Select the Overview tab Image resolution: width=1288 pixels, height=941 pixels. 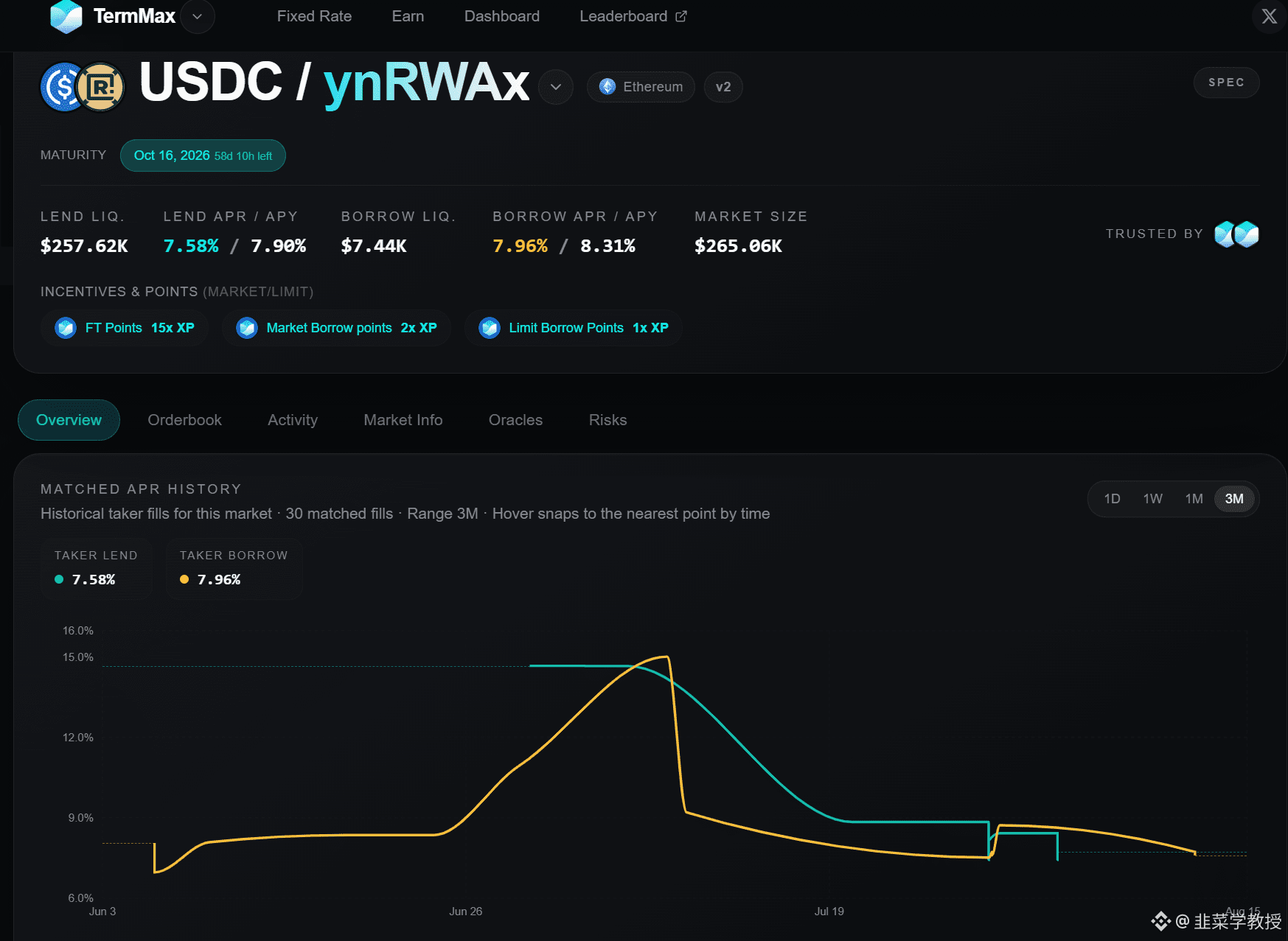pyautogui.click(x=69, y=420)
